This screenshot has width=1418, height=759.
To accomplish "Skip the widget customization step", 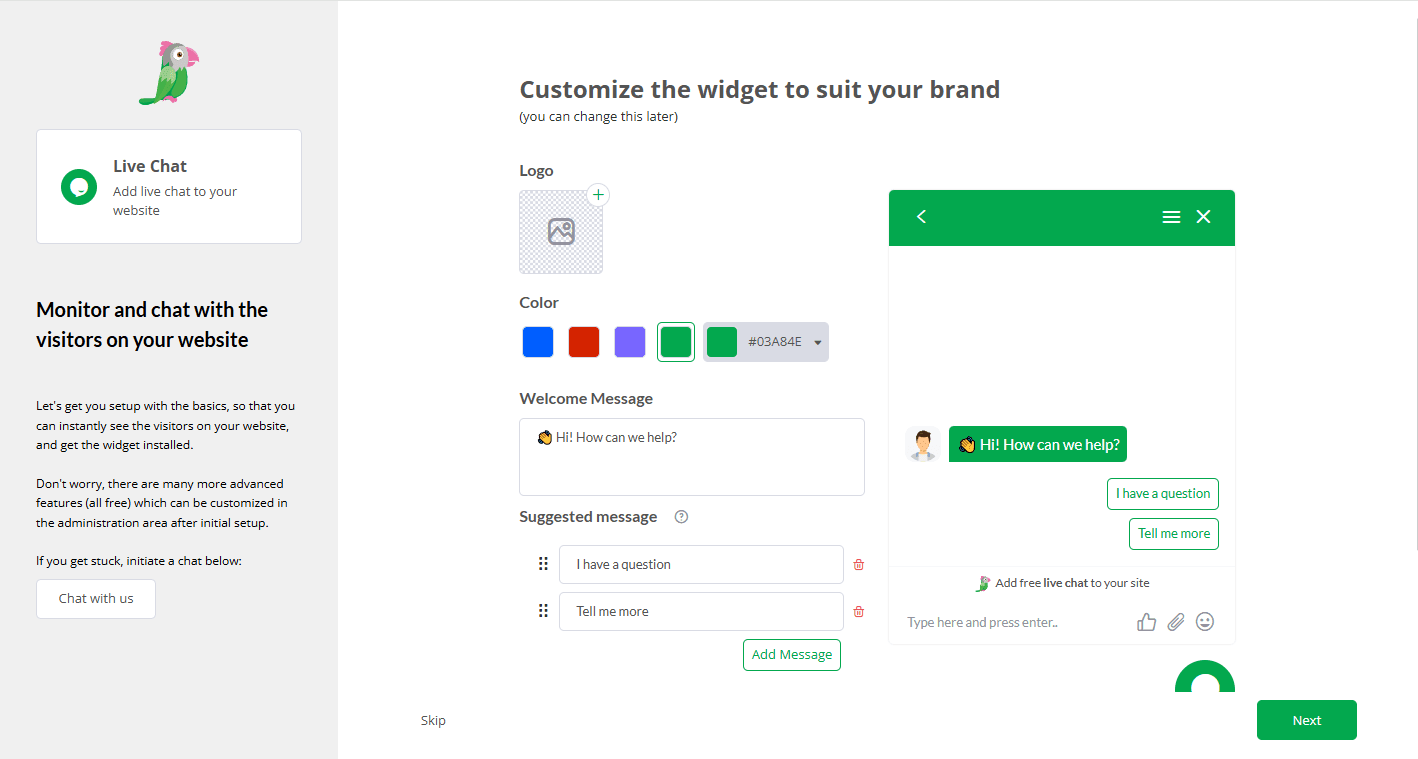I will 433,720.
